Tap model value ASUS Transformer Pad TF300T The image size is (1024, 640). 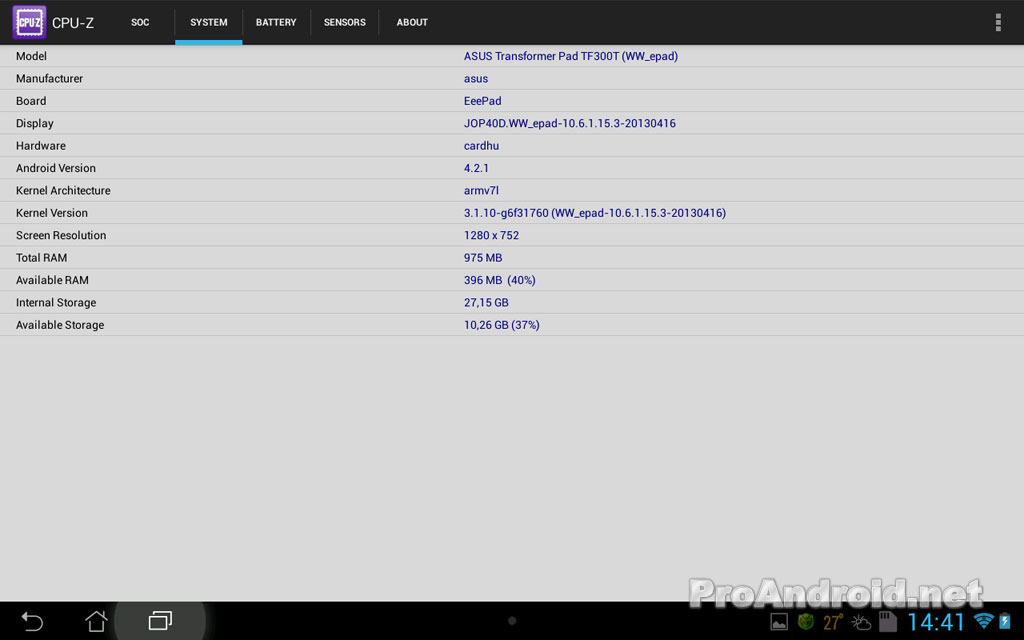tap(571, 56)
